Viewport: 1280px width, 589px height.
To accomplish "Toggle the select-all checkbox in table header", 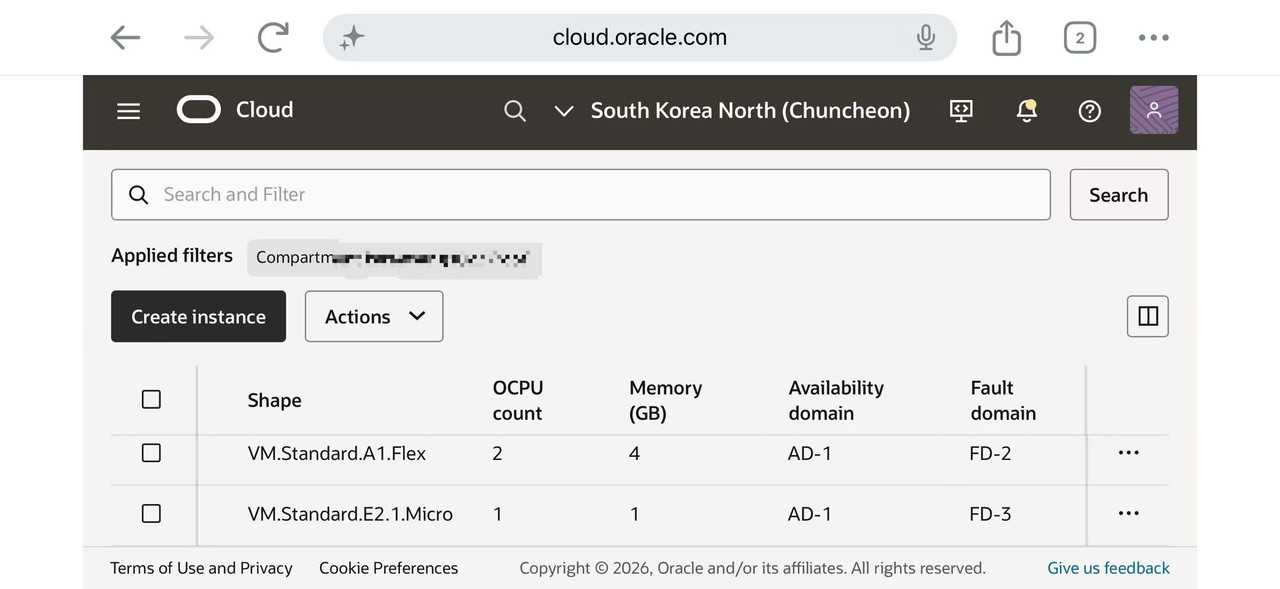I will tap(151, 399).
